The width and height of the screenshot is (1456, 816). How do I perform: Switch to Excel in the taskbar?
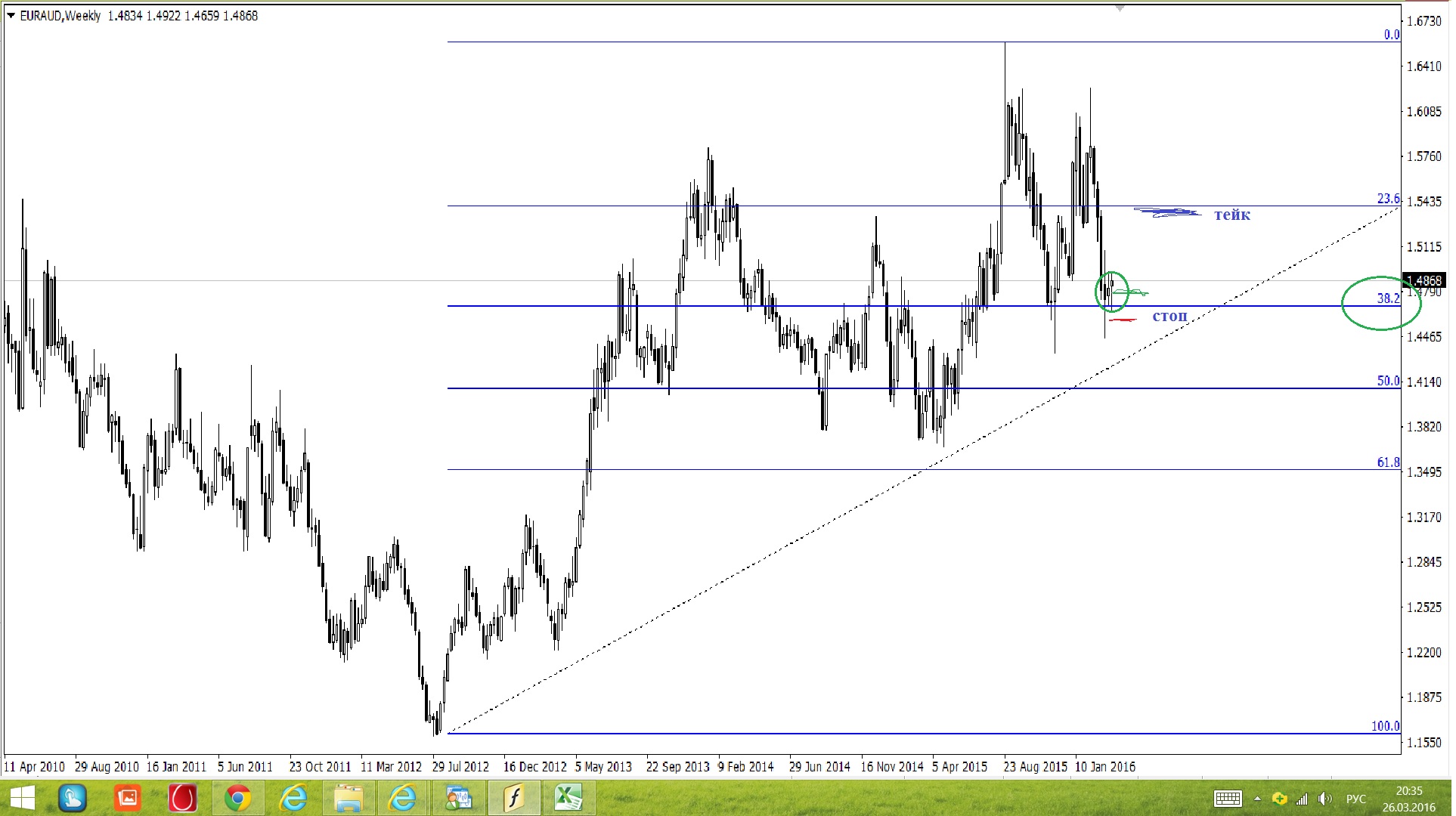(568, 798)
